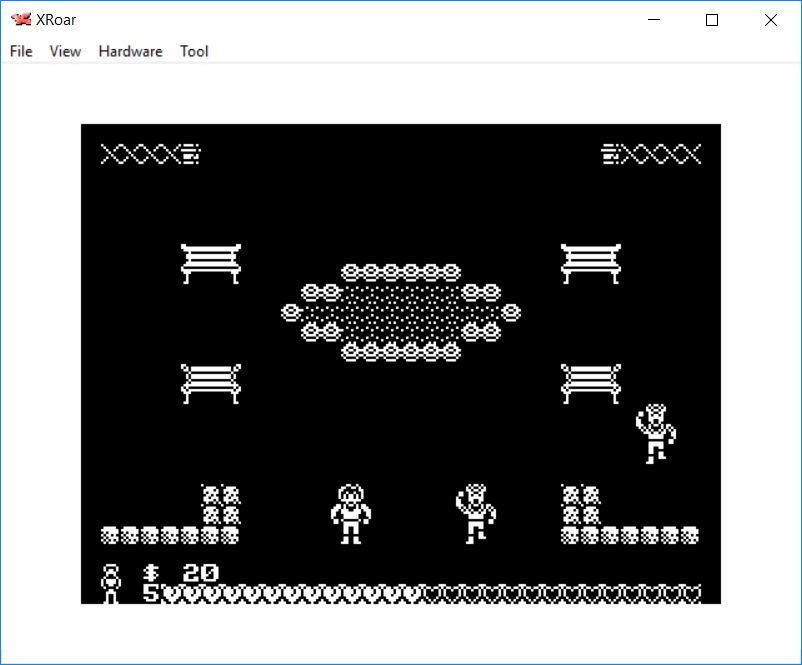802x665 pixels.
Task: Click the $ 20 money counter
Action: [181, 573]
